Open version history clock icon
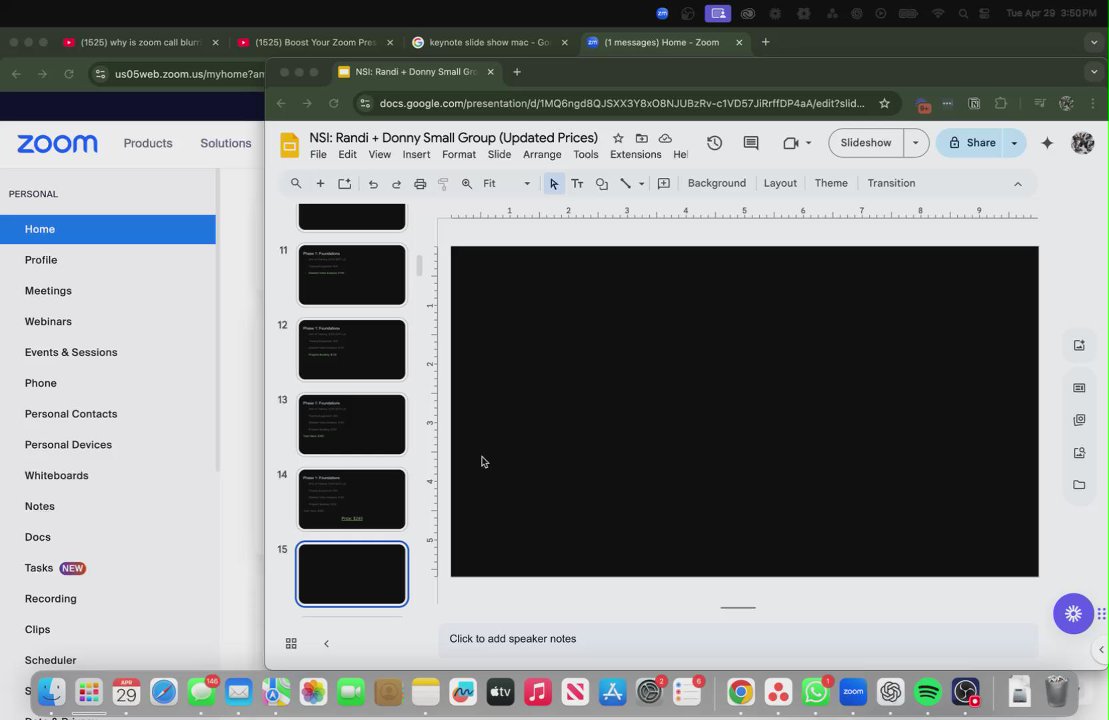 714,143
